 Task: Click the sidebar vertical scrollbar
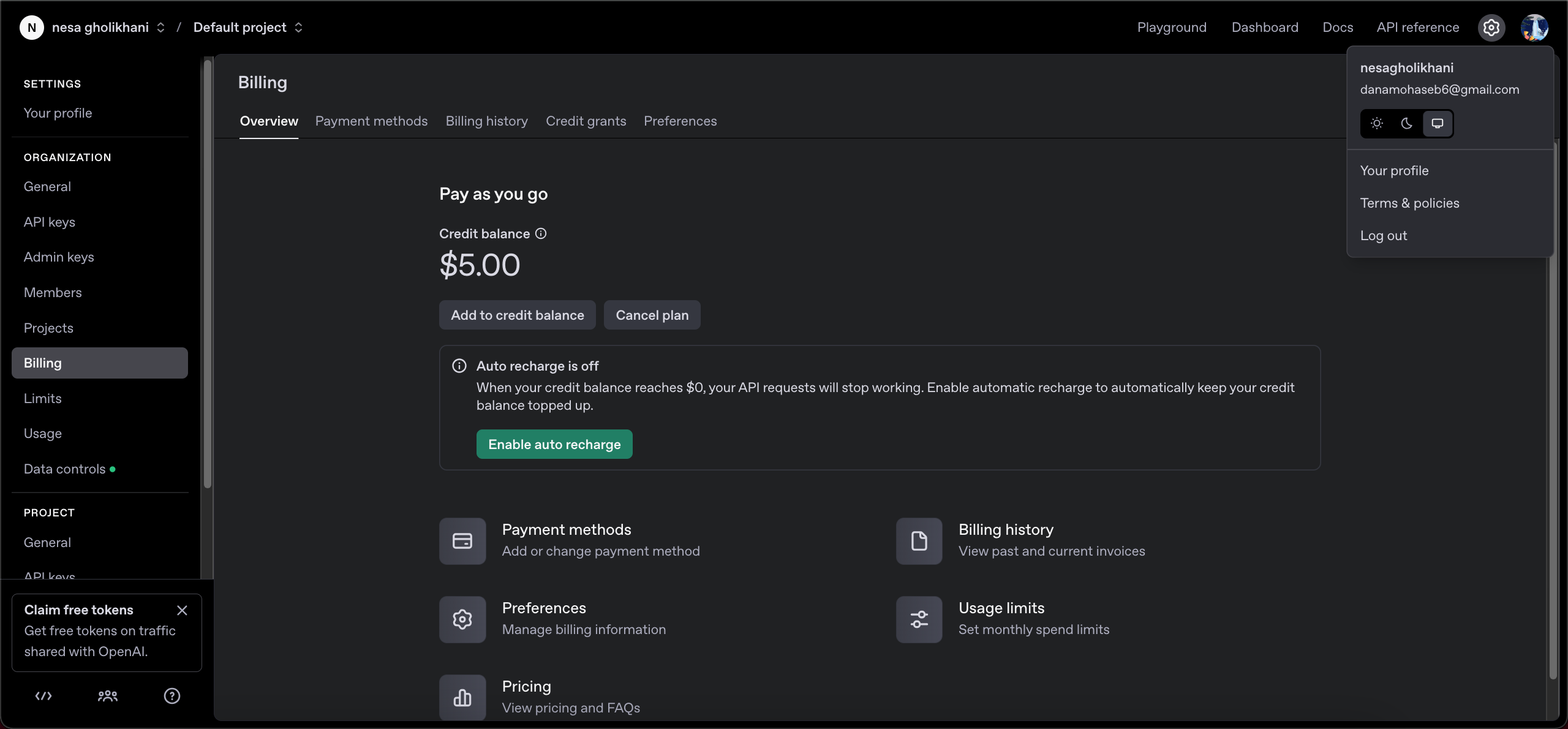208,273
